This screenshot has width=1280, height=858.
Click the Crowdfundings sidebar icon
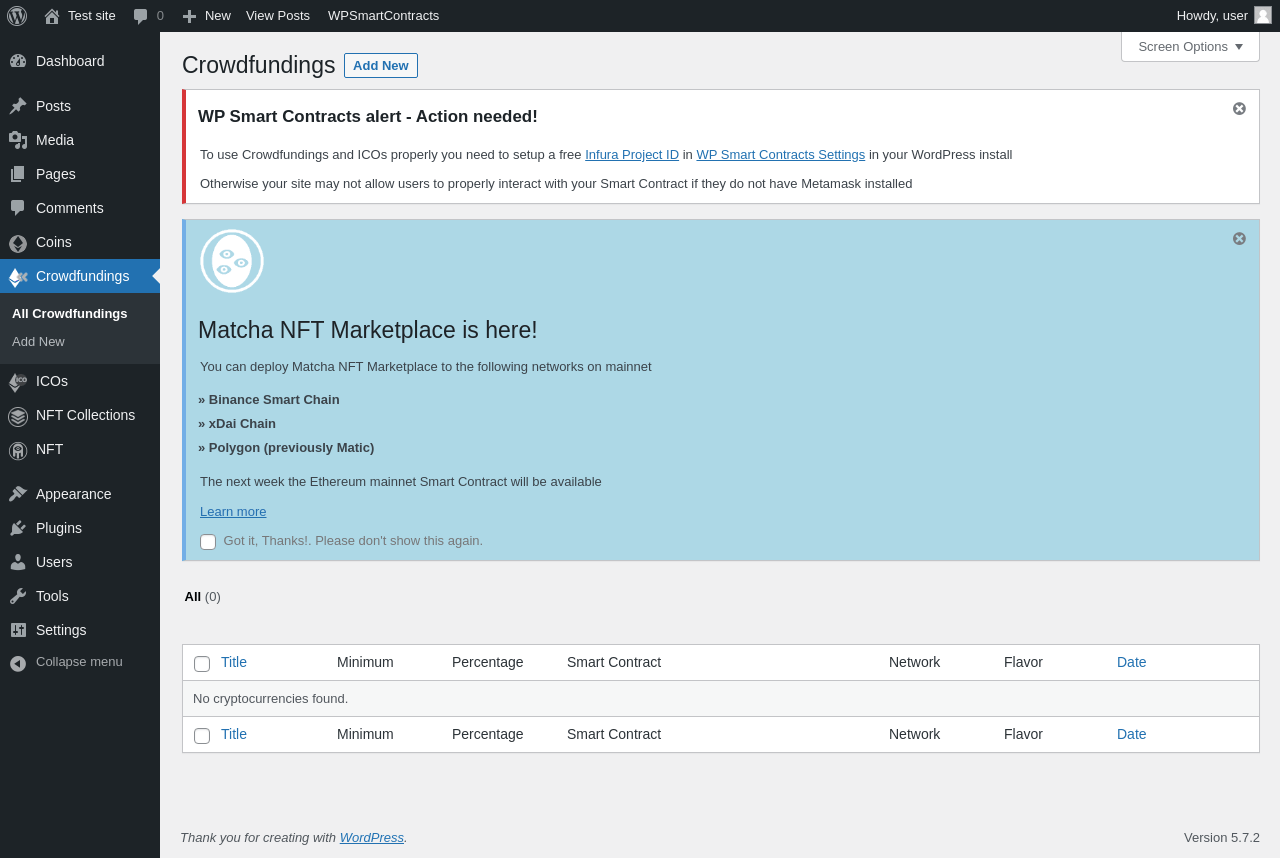(x=18, y=277)
